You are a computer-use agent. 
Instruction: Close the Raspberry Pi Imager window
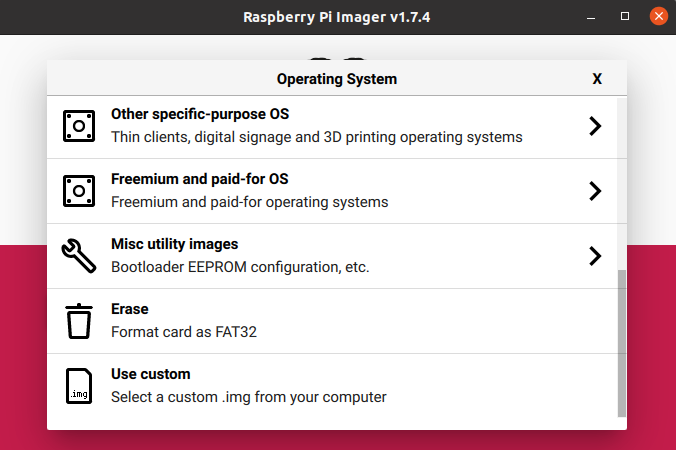656,17
